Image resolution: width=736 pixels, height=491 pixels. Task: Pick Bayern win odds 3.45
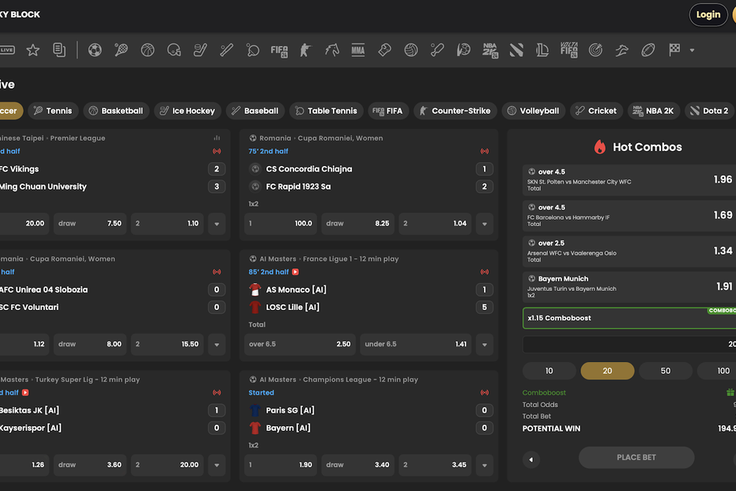pyautogui.click(x=435, y=465)
